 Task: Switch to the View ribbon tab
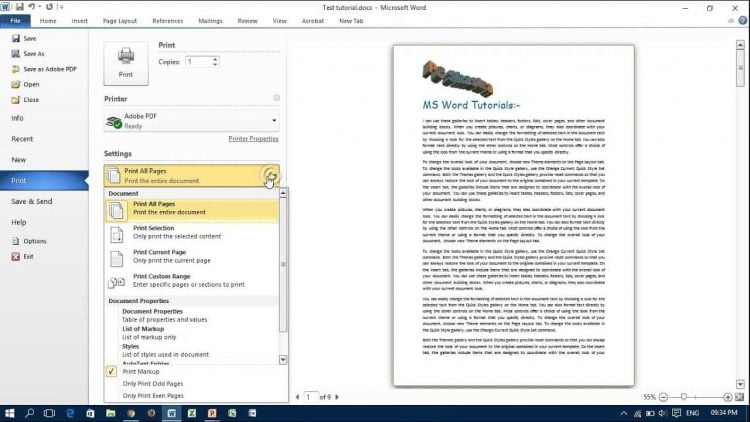click(x=279, y=21)
